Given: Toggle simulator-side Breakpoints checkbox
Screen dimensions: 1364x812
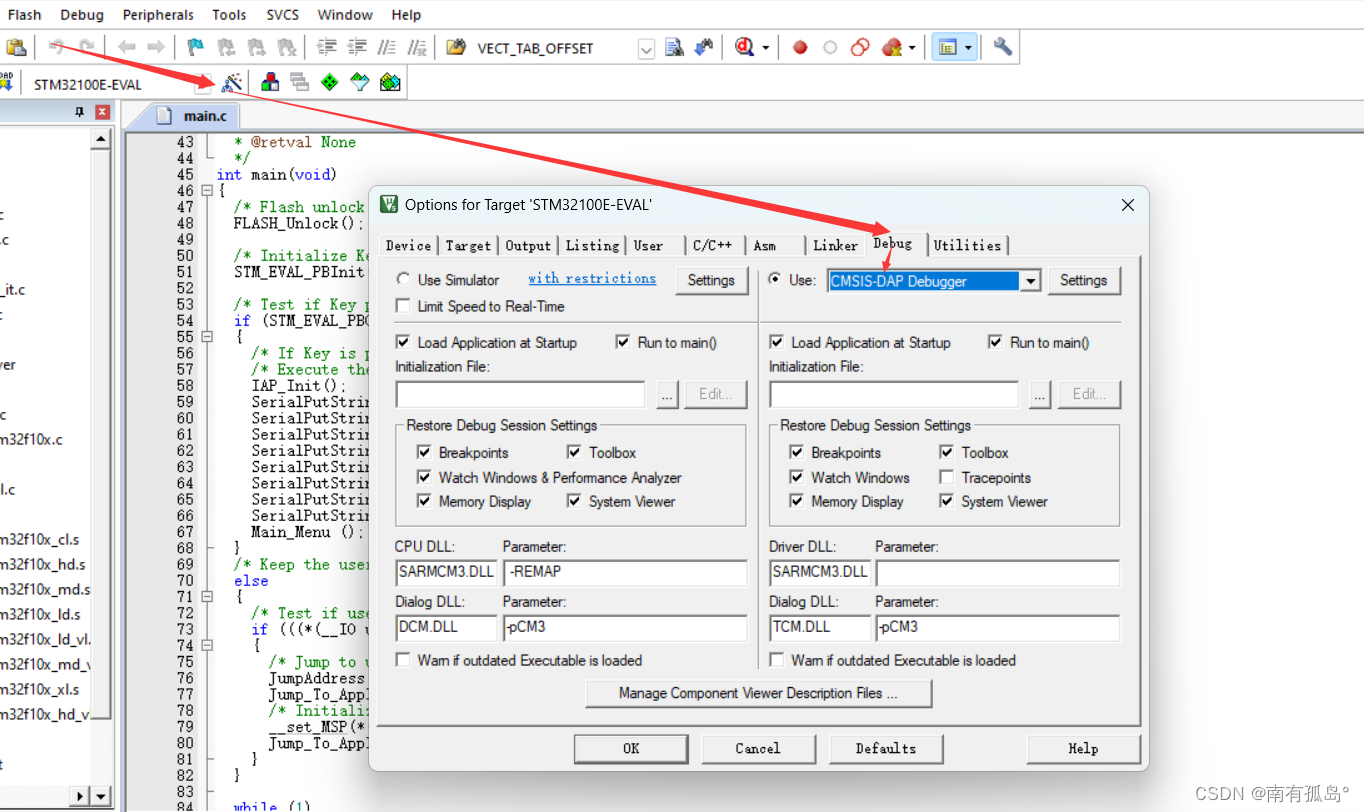Looking at the screenshot, I should [424, 452].
